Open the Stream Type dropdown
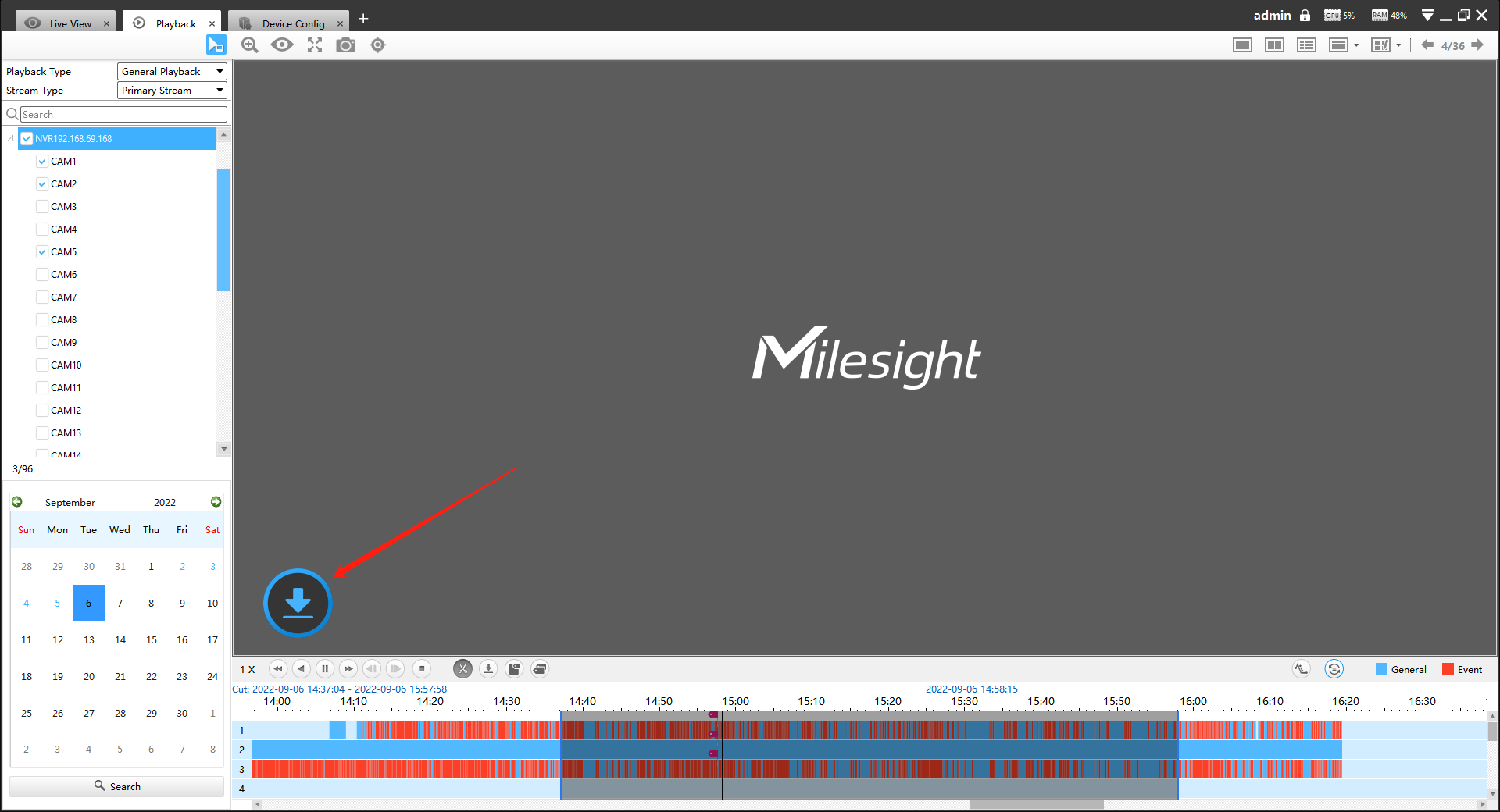This screenshot has width=1500, height=812. [x=172, y=90]
